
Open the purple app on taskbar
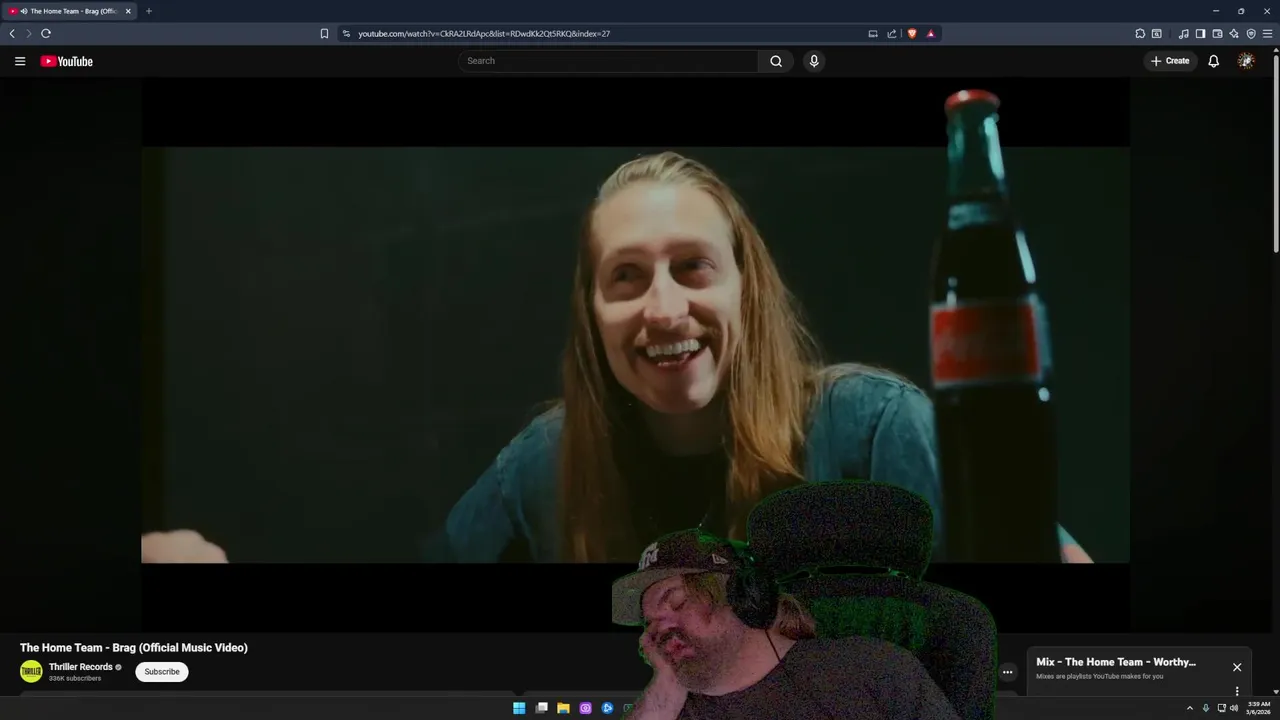pos(585,708)
